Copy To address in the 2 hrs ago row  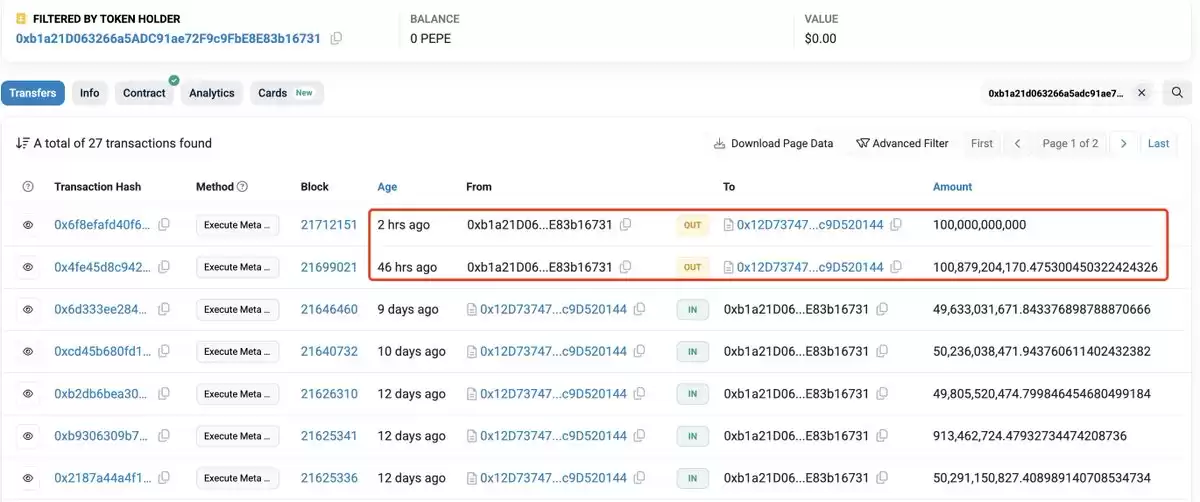897,225
